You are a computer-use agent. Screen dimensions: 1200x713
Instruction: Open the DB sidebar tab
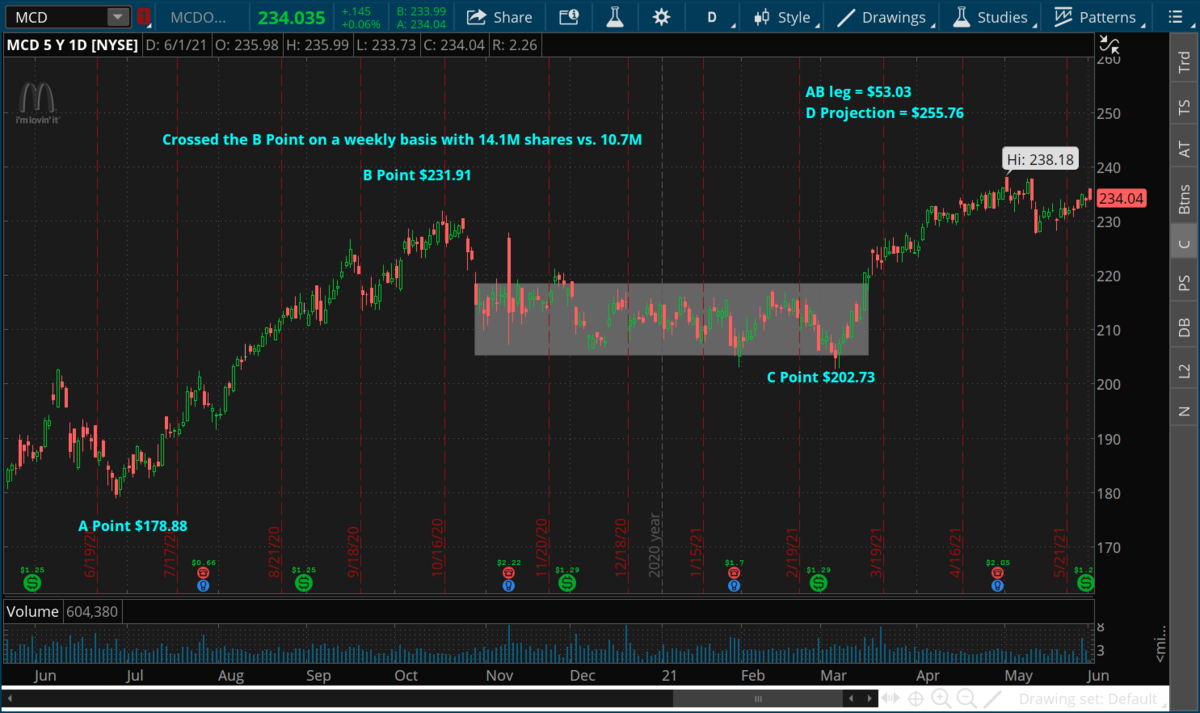(1185, 325)
